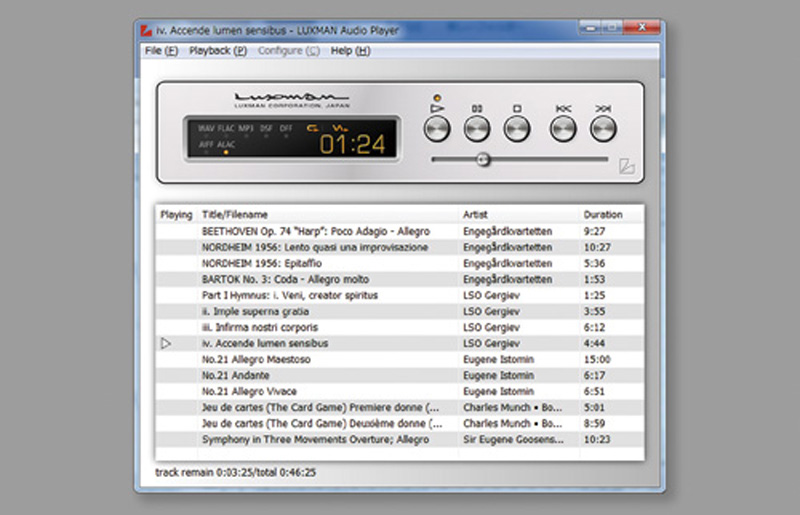The image size is (800, 515).
Task: Click the seek slider thumb
Action: [x=483, y=160]
